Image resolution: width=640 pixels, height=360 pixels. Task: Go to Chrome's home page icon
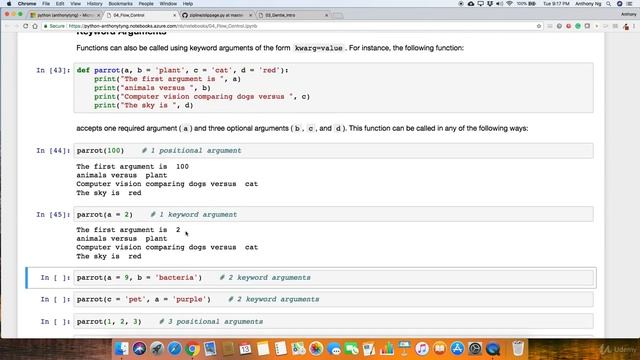(x=35, y=26)
